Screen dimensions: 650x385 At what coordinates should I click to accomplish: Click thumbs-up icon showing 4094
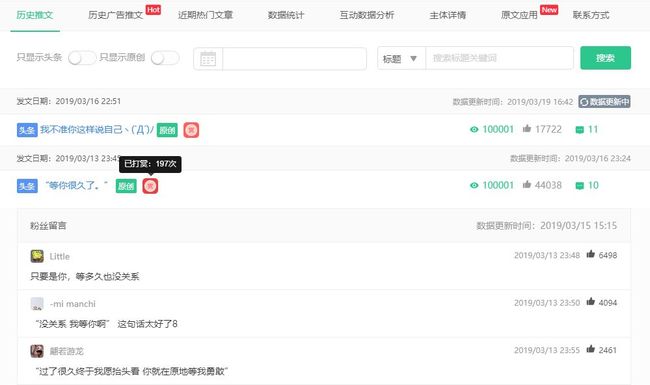point(591,302)
